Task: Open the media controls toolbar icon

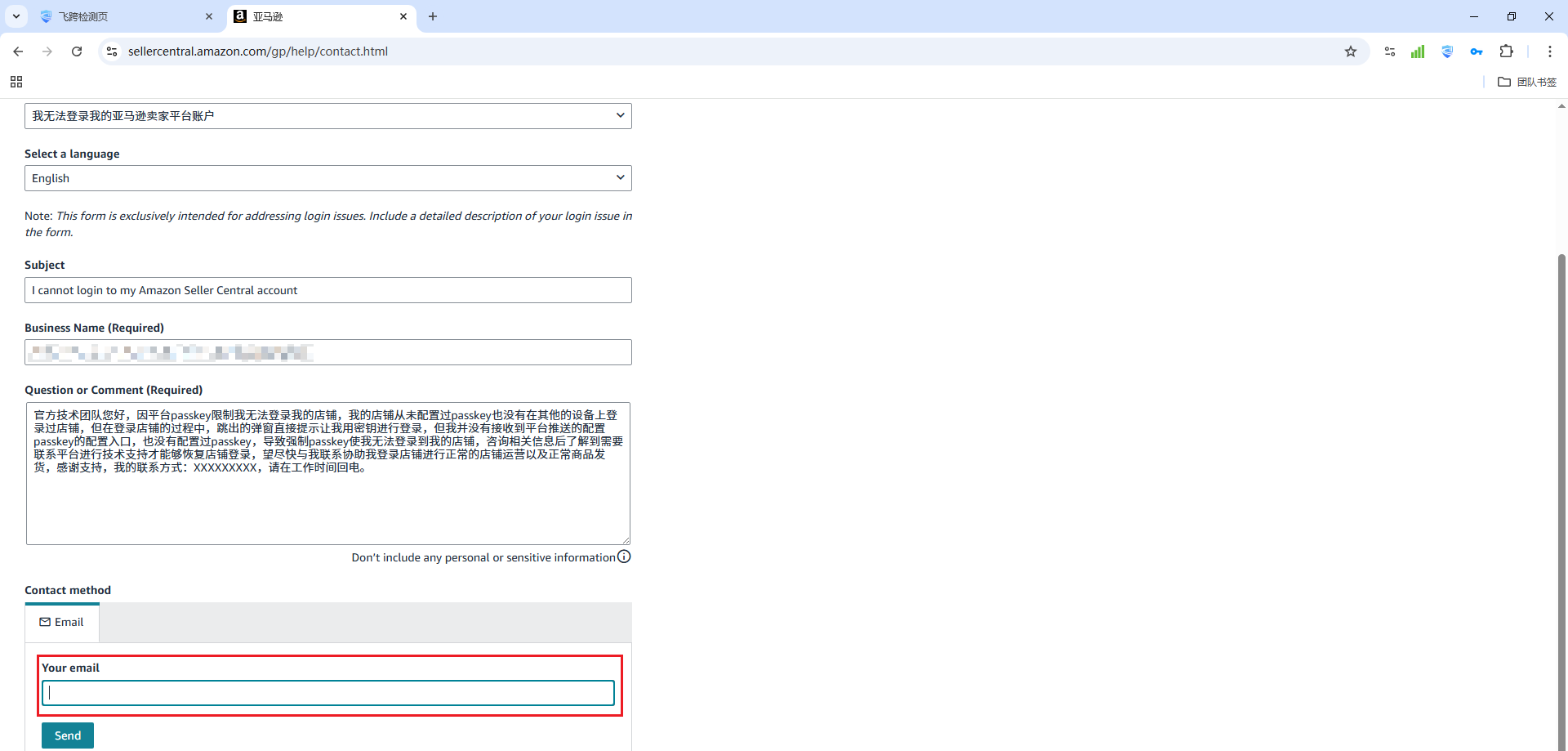Action: click(1390, 51)
